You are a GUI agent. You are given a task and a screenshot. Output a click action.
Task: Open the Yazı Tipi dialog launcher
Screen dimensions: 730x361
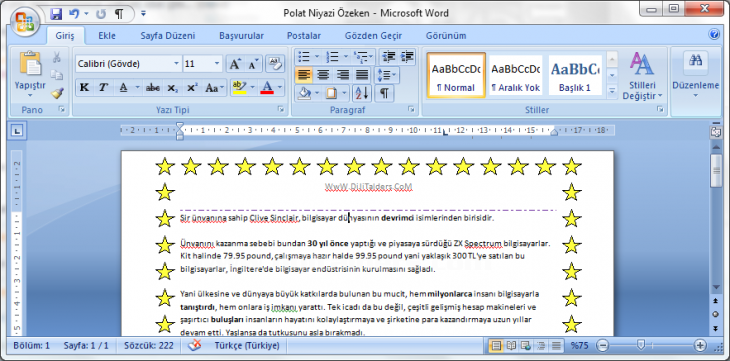280,109
